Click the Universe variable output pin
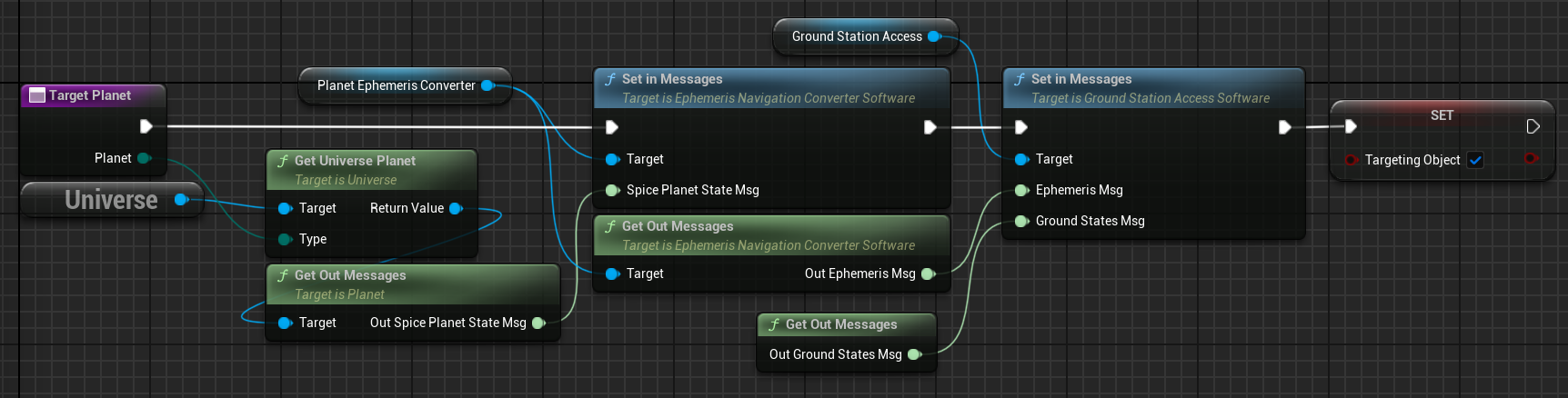Screen dimensions: 1568x398 [181, 200]
